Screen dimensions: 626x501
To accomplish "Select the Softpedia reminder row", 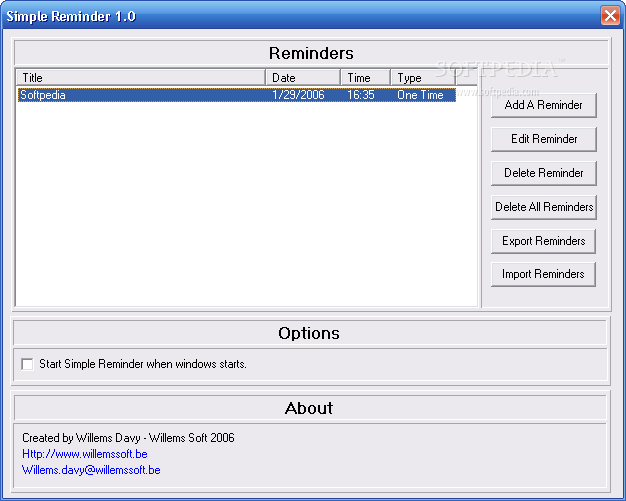I will point(237,95).
